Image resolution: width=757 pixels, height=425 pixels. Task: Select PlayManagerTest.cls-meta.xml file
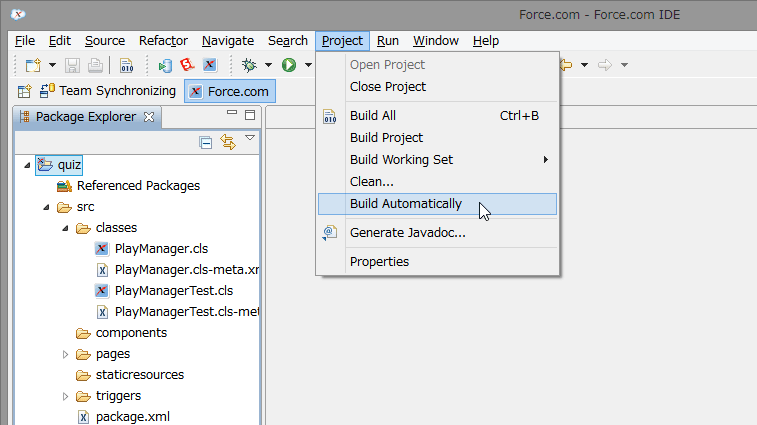click(177, 312)
